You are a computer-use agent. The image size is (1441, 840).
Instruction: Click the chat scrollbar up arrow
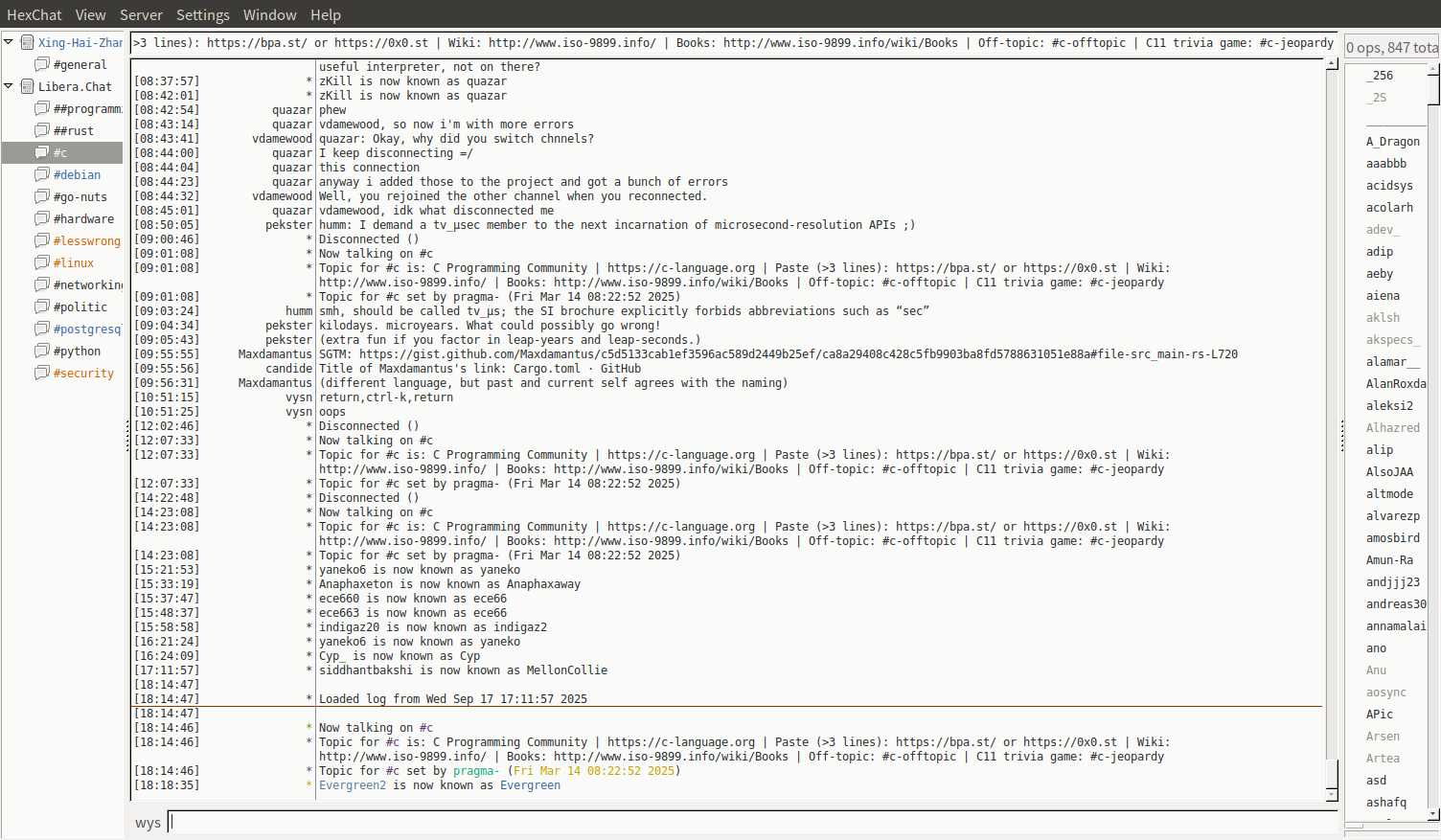pyautogui.click(x=1332, y=63)
